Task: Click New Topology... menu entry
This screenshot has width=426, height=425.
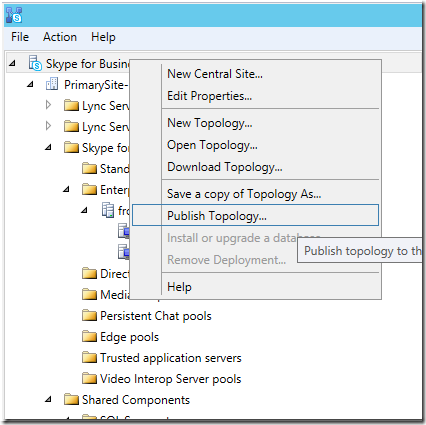Action: (x=210, y=123)
